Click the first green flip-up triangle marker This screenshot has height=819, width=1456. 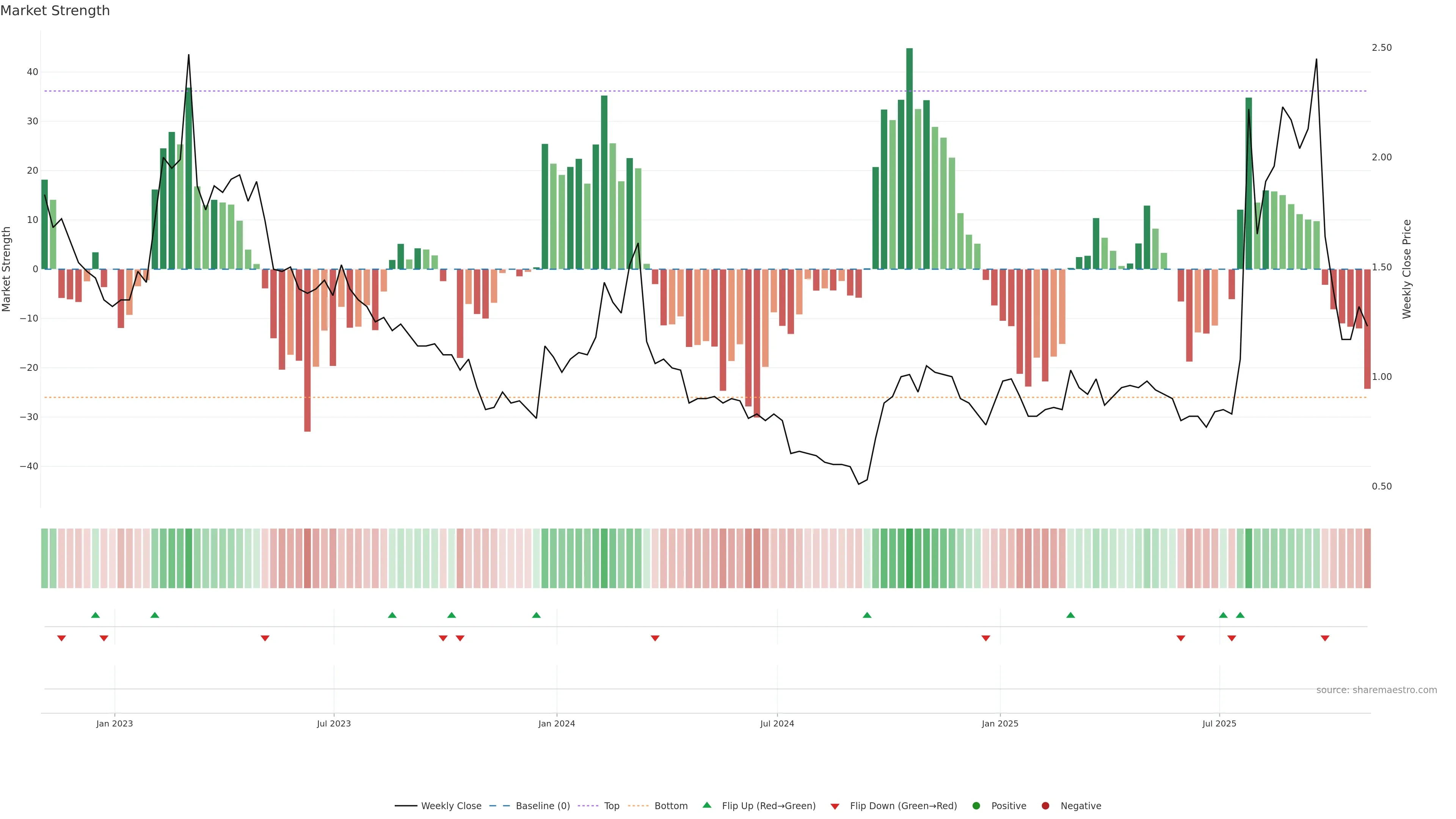[96, 615]
